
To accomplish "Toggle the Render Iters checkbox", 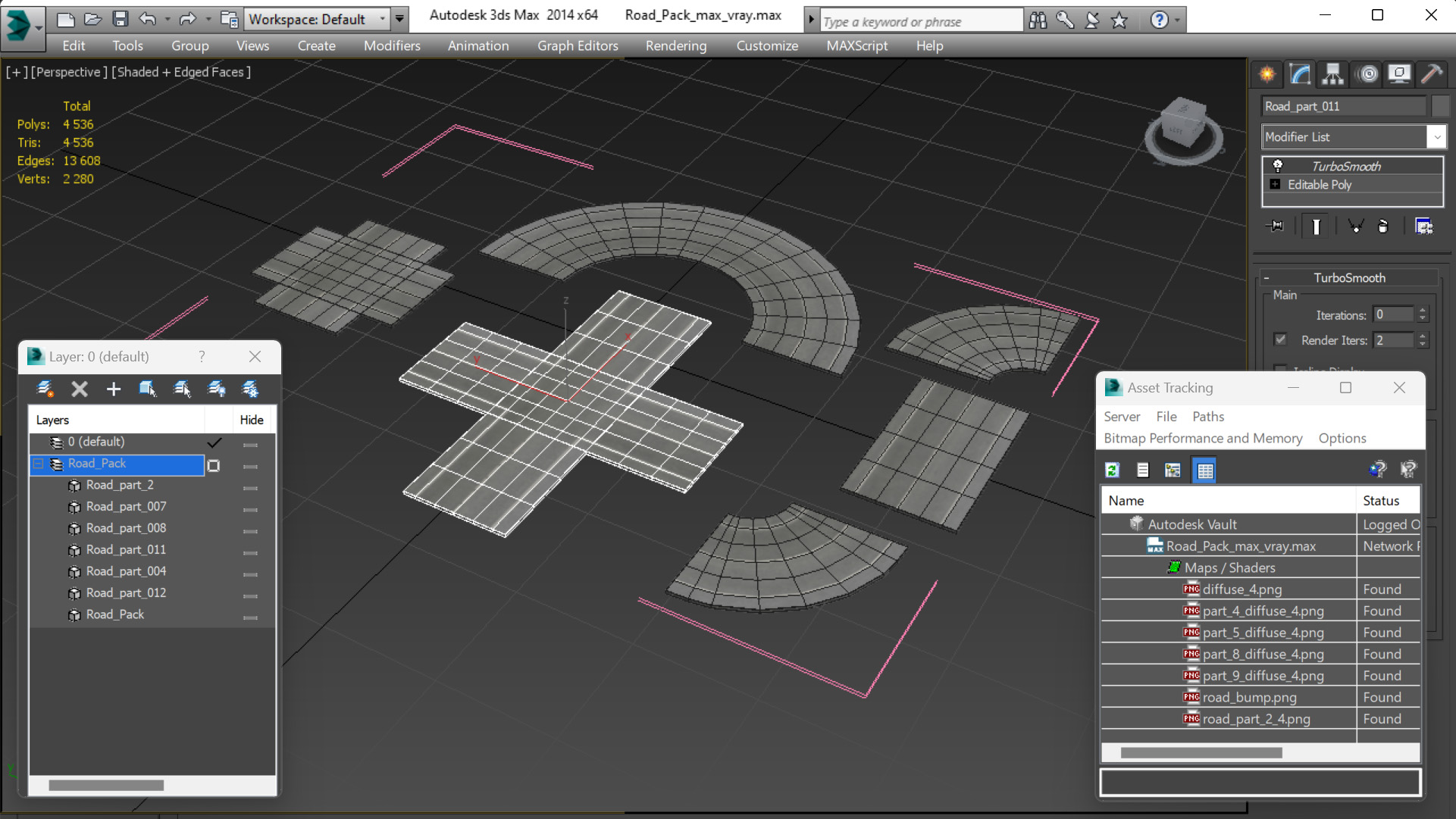I will pyautogui.click(x=1280, y=339).
